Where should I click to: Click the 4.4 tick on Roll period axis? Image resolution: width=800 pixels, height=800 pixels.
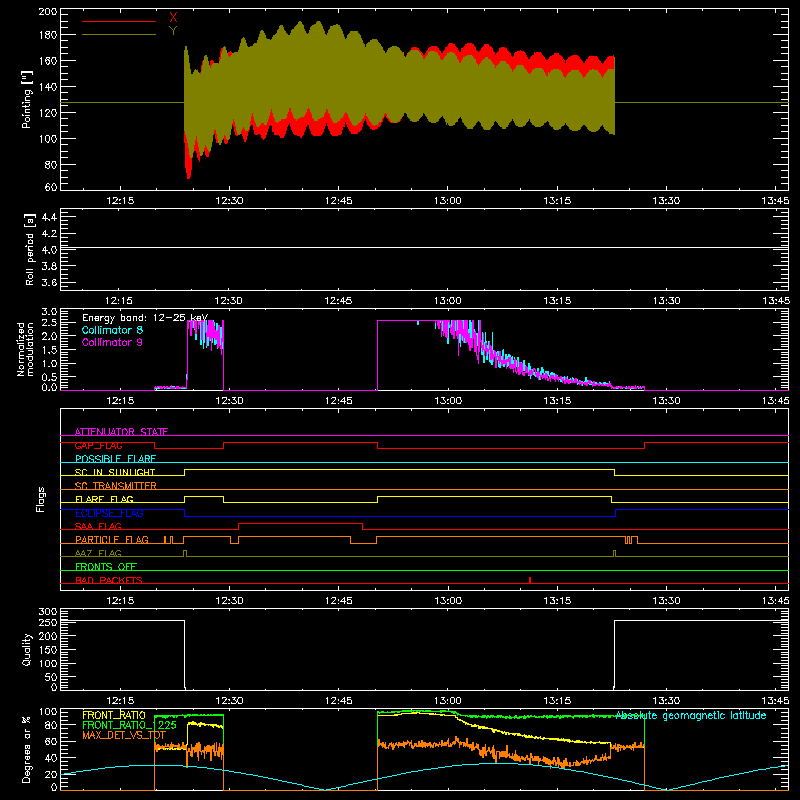pos(49,217)
